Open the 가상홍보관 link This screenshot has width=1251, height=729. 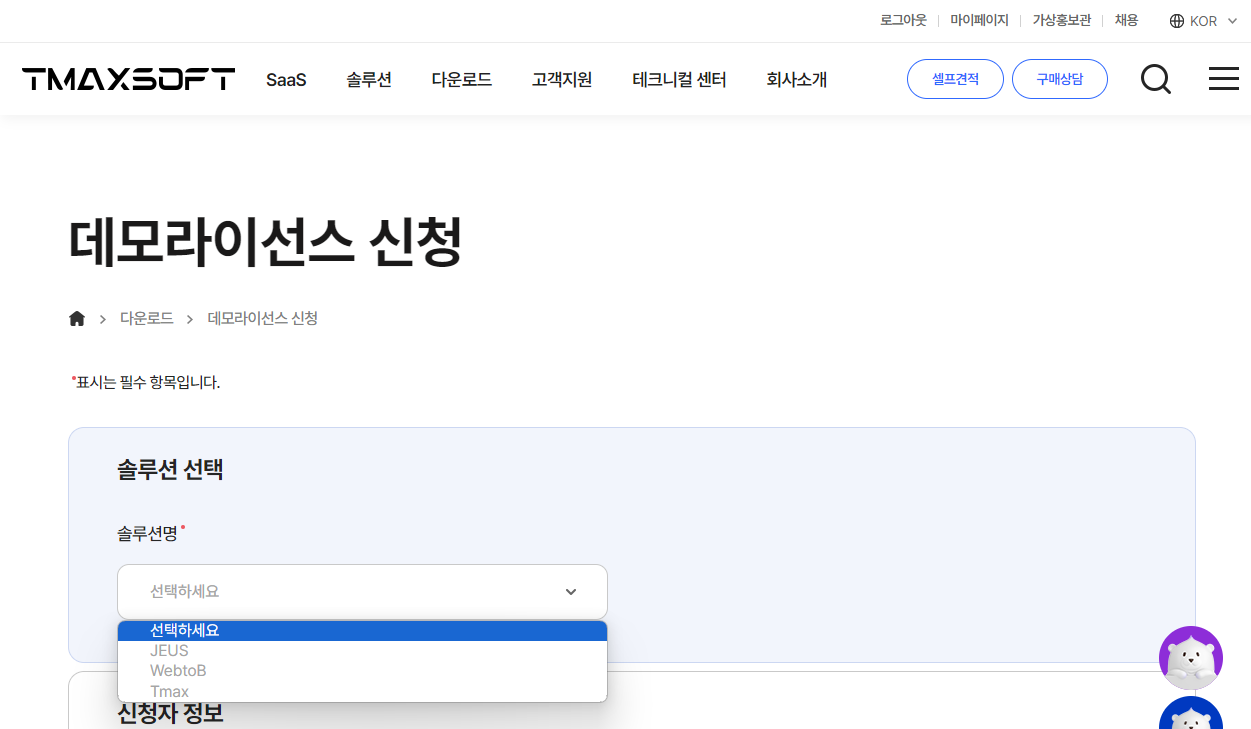[x=1062, y=20]
